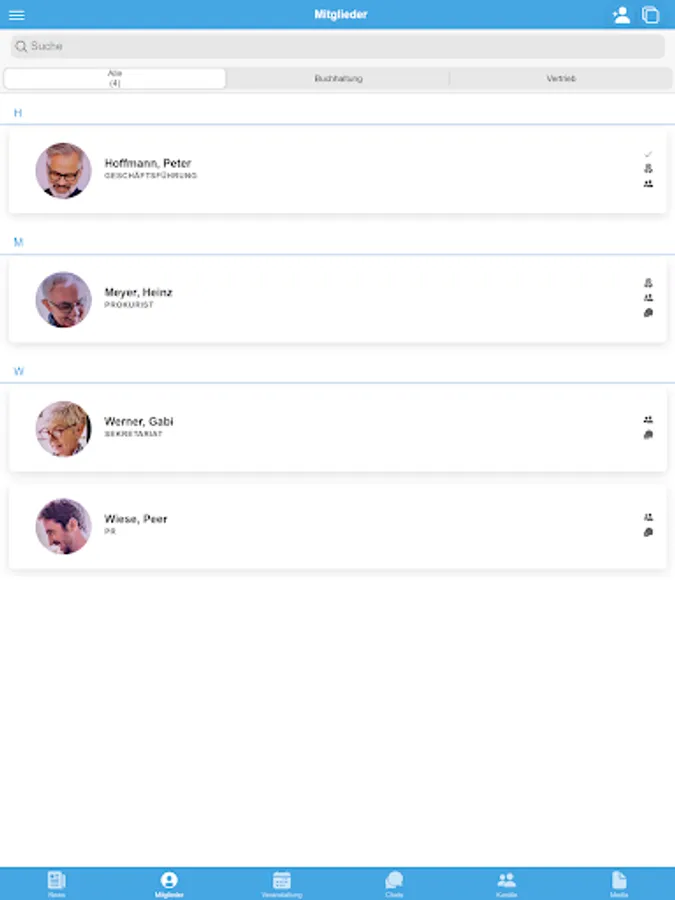Switch to Mitglieder bottom tab
The width and height of the screenshot is (675, 900).
tap(169, 883)
